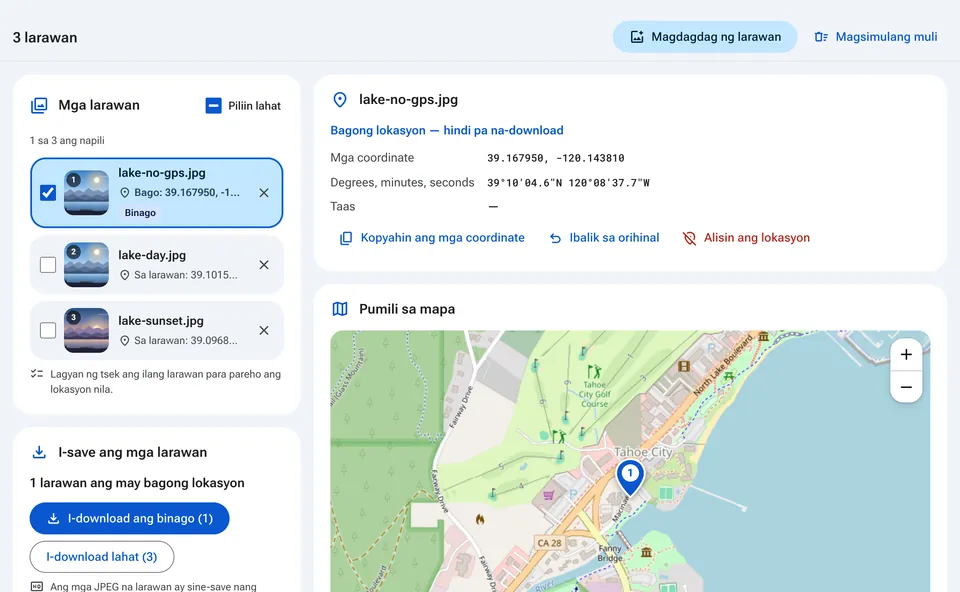Screen dimensions: 960x592
Task: Click I-download lahat (3) button
Action: point(102,557)
